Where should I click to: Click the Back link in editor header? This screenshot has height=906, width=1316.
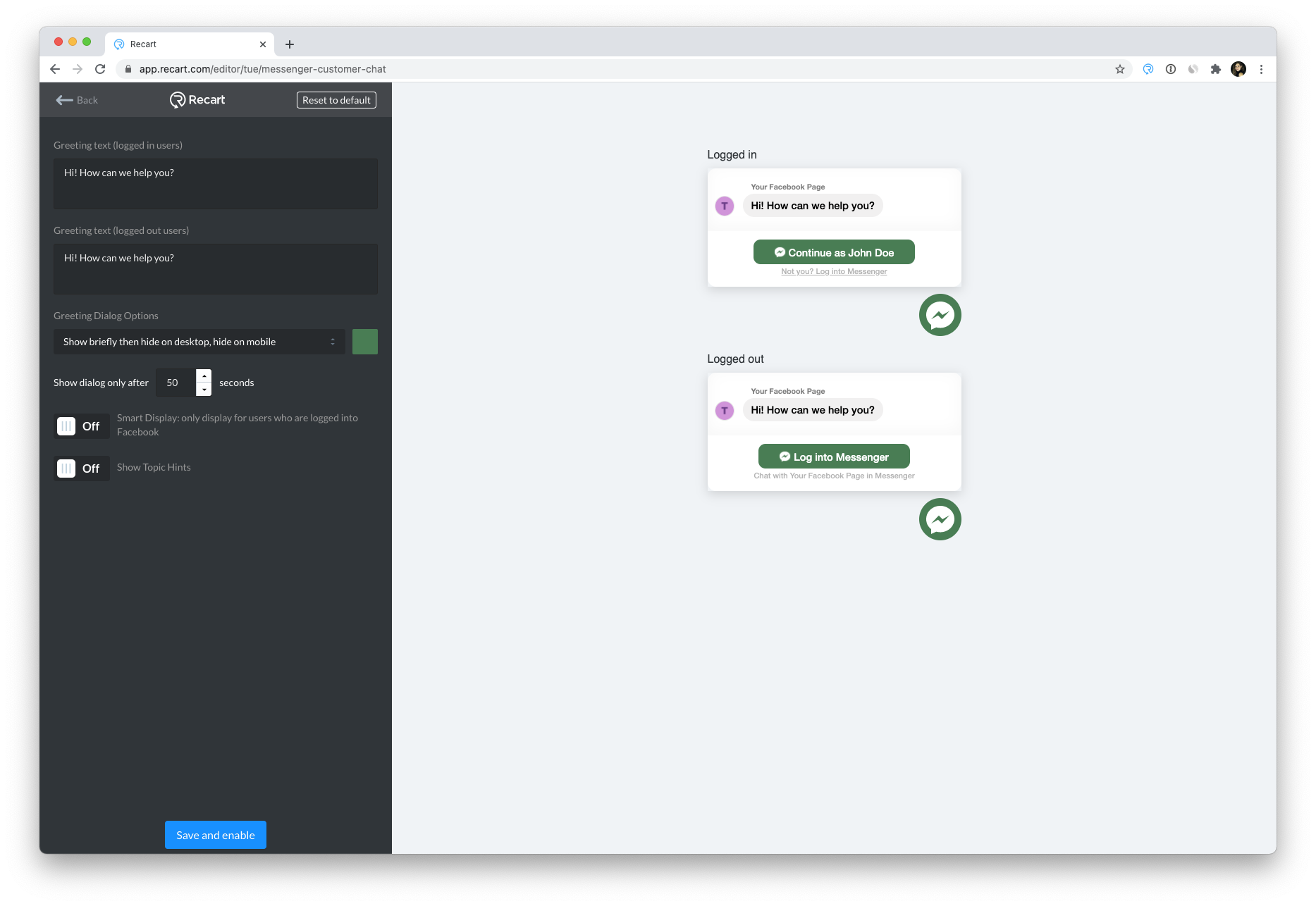point(77,100)
